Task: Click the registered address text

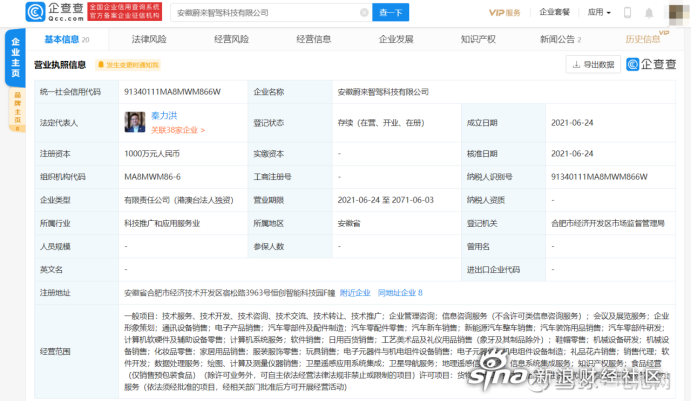Action: click(x=230, y=293)
